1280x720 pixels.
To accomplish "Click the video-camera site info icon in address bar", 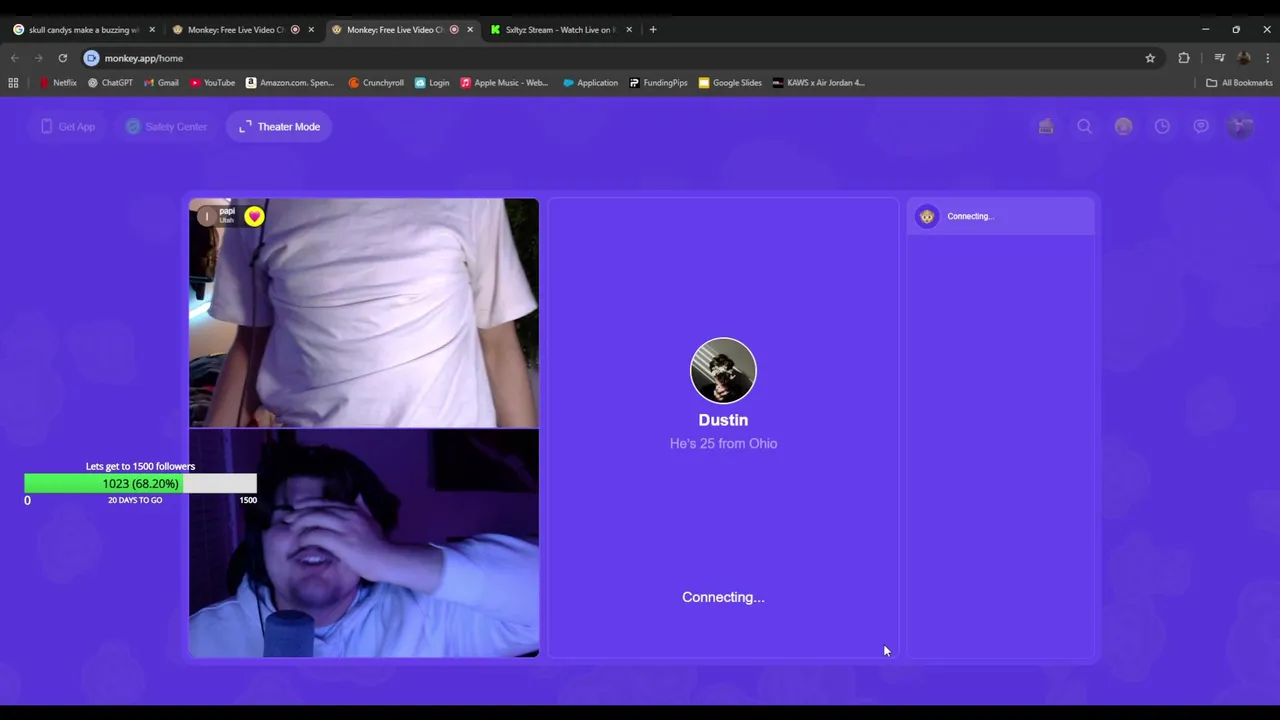I will click(x=91, y=58).
